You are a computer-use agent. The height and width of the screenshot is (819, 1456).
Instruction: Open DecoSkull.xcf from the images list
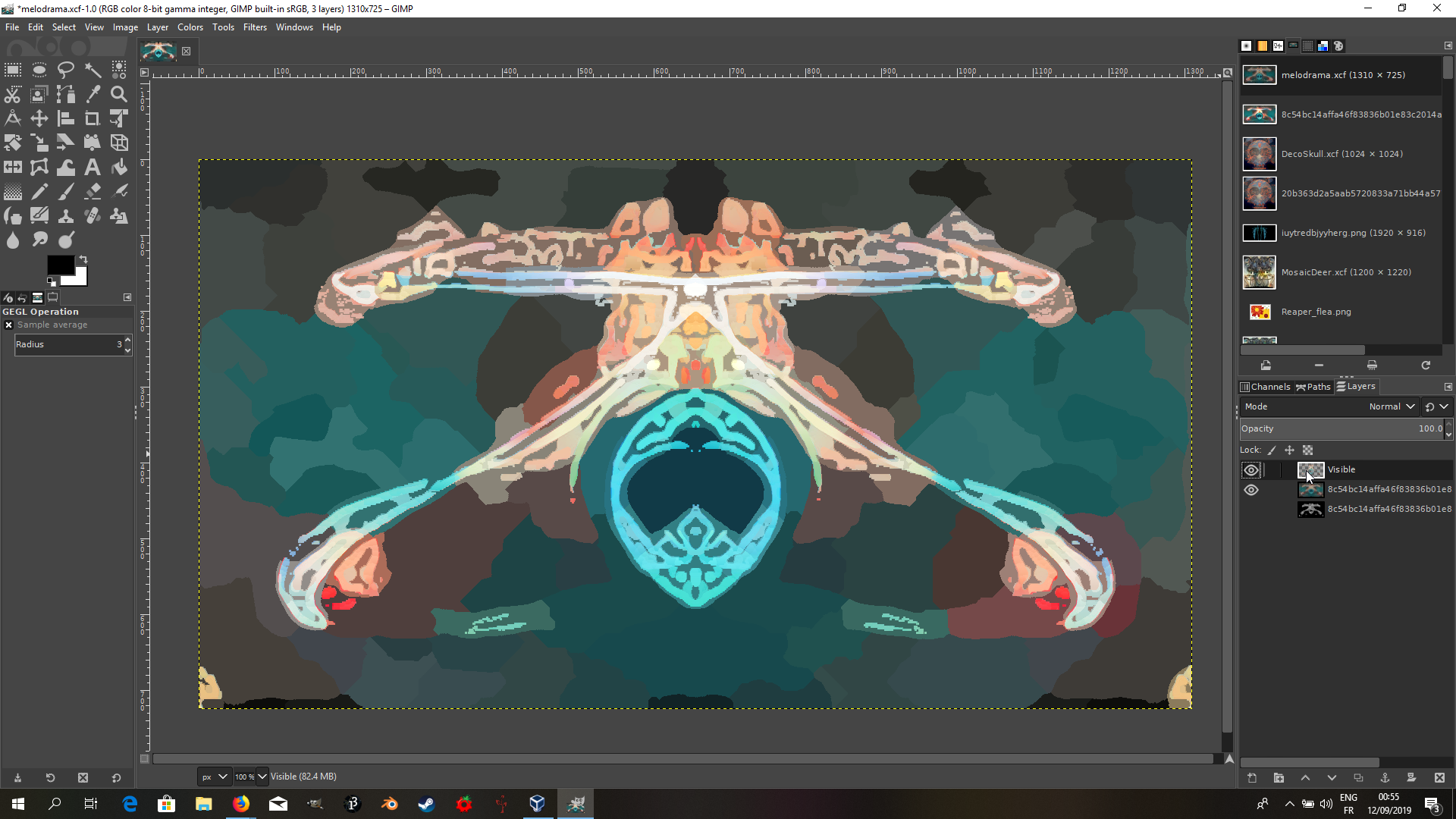click(1341, 154)
